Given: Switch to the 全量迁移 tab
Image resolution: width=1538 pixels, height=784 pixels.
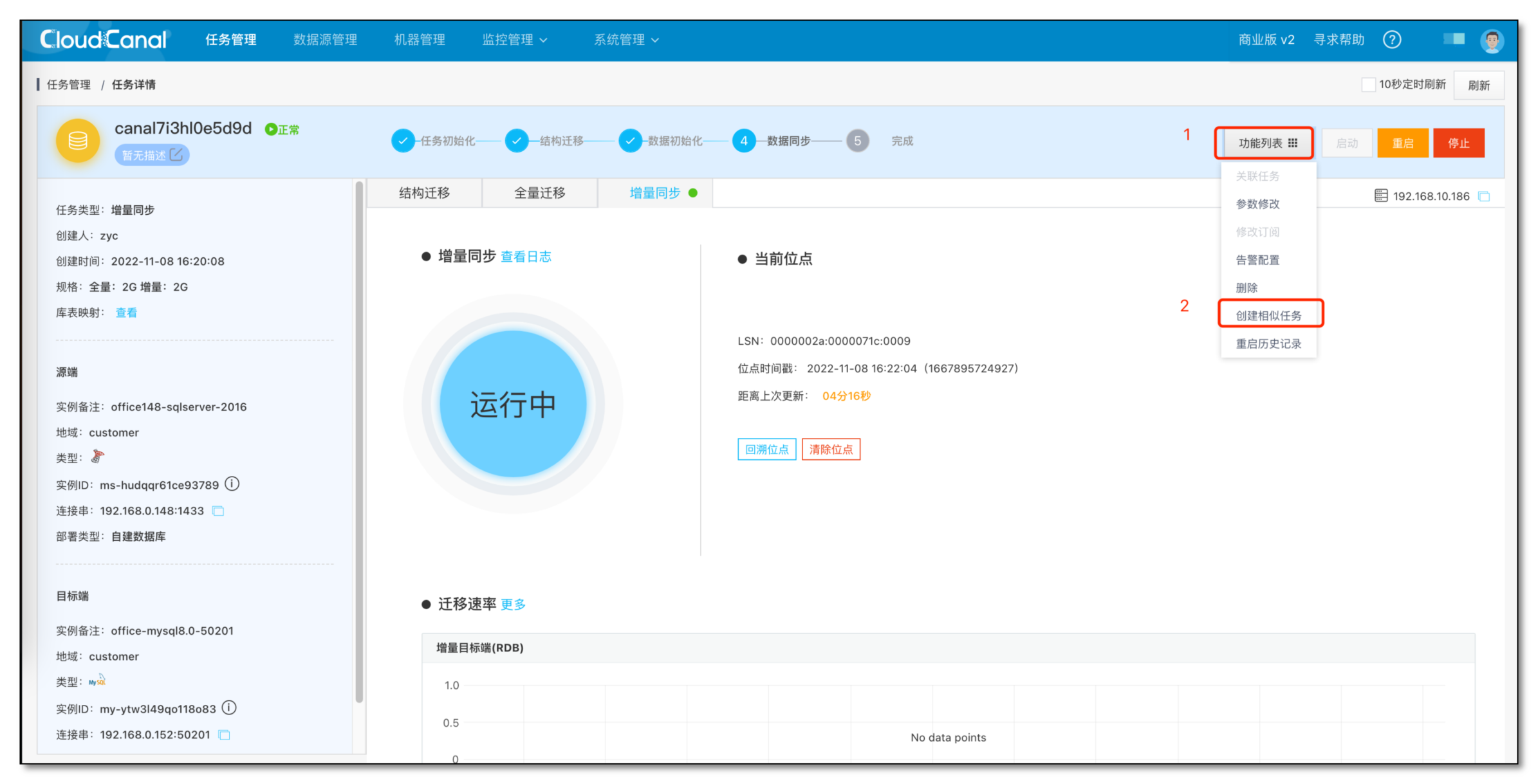Looking at the screenshot, I should coord(539,193).
